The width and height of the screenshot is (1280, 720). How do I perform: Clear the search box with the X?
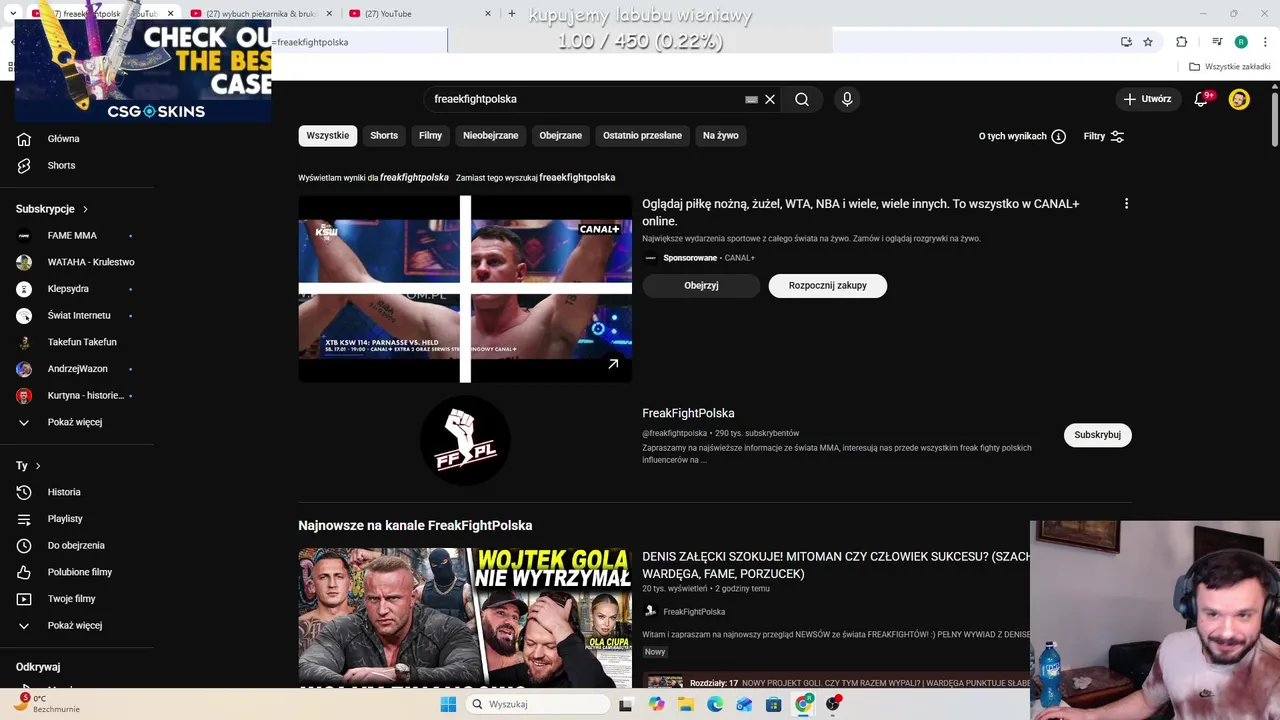click(770, 99)
